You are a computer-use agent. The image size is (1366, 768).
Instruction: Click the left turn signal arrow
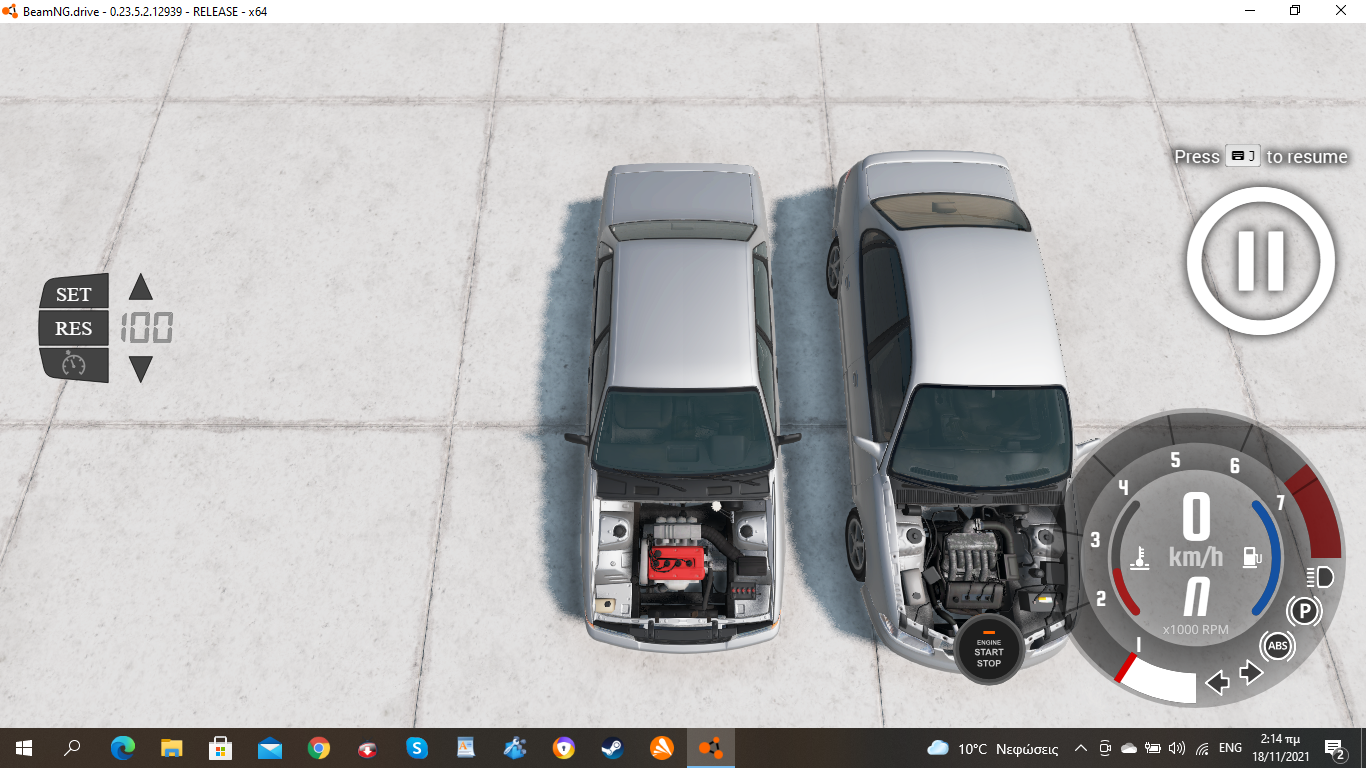tap(1217, 683)
